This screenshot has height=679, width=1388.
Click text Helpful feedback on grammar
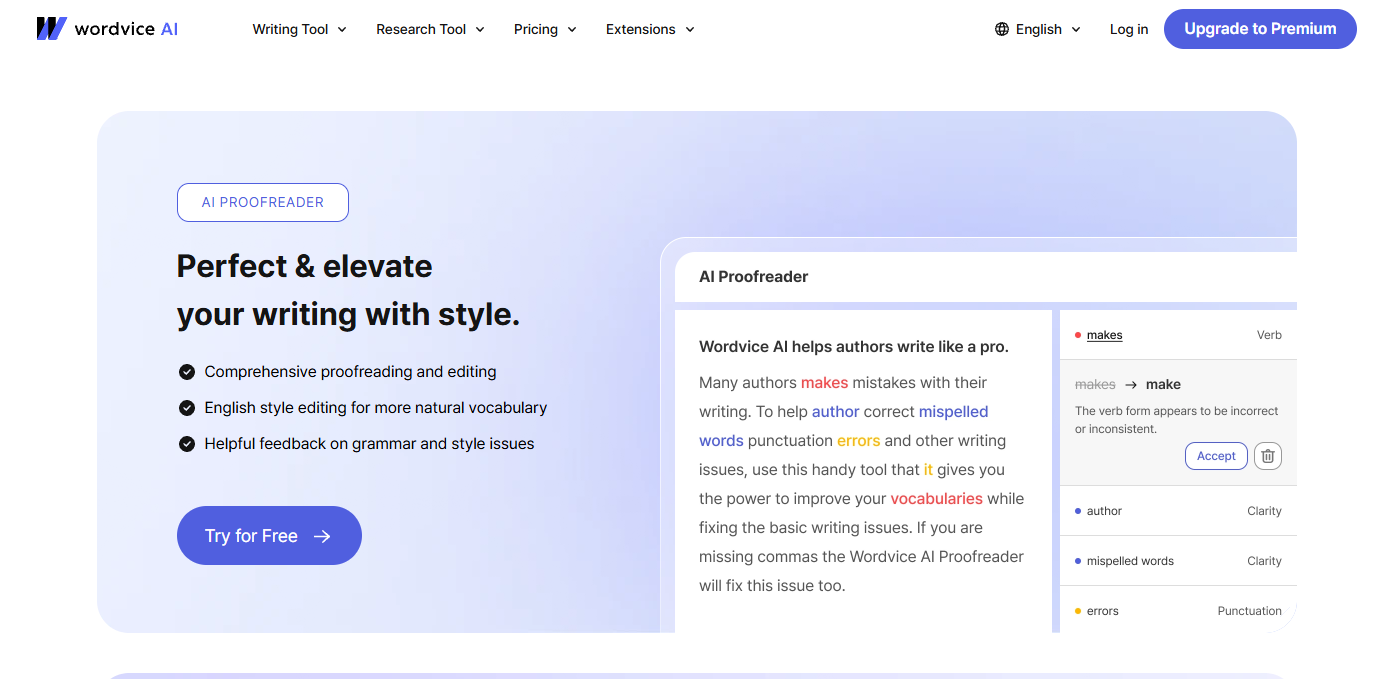pos(369,444)
